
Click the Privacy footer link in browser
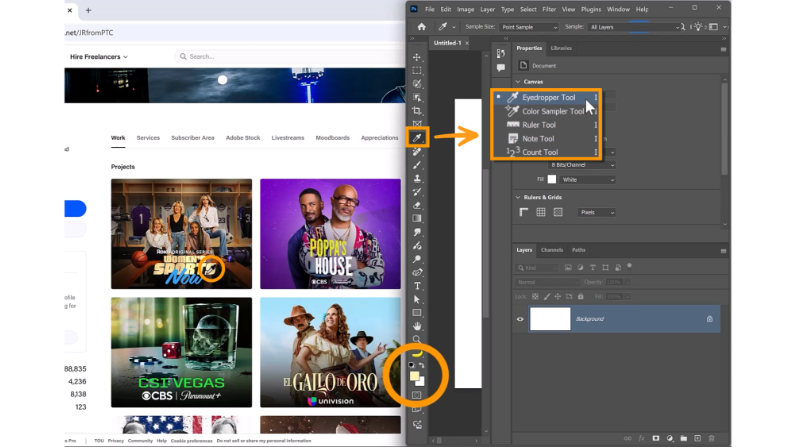point(116,441)
